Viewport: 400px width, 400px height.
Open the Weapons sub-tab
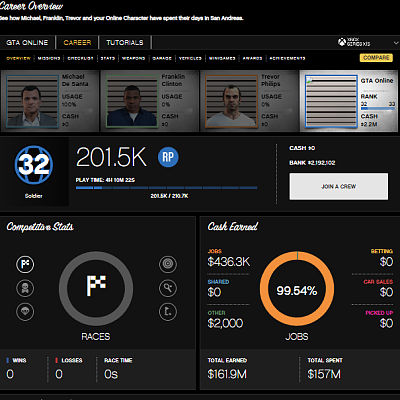[133, 58]
